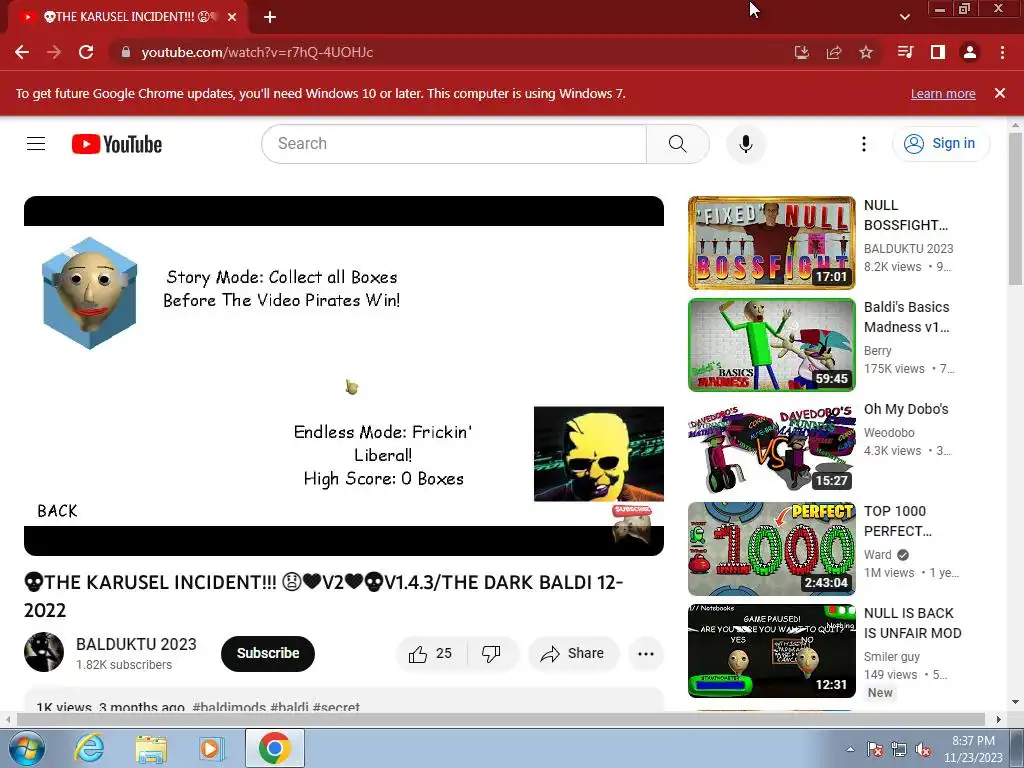Click the network tray icon
This screenshot has width=1024, height=768.
coord(899,749)
